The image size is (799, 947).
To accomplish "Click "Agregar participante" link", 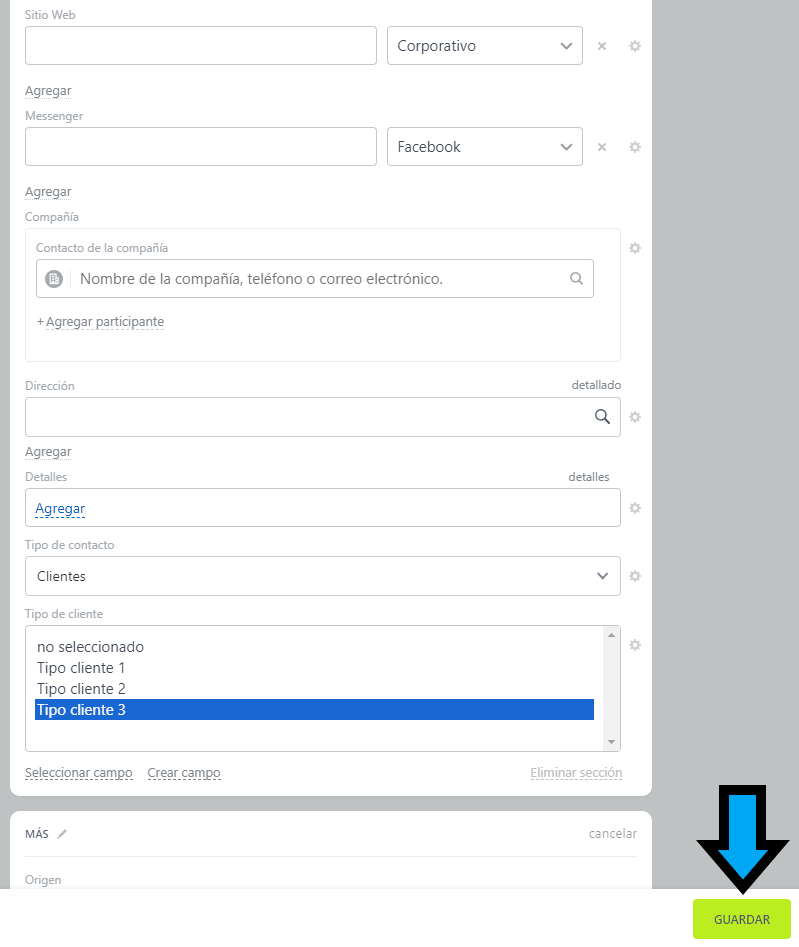I will tap(104, 322).
